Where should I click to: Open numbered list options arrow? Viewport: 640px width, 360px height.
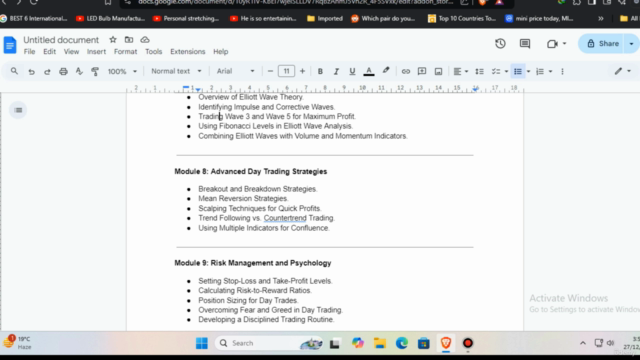pyautogui.click(x=550, y=71)
